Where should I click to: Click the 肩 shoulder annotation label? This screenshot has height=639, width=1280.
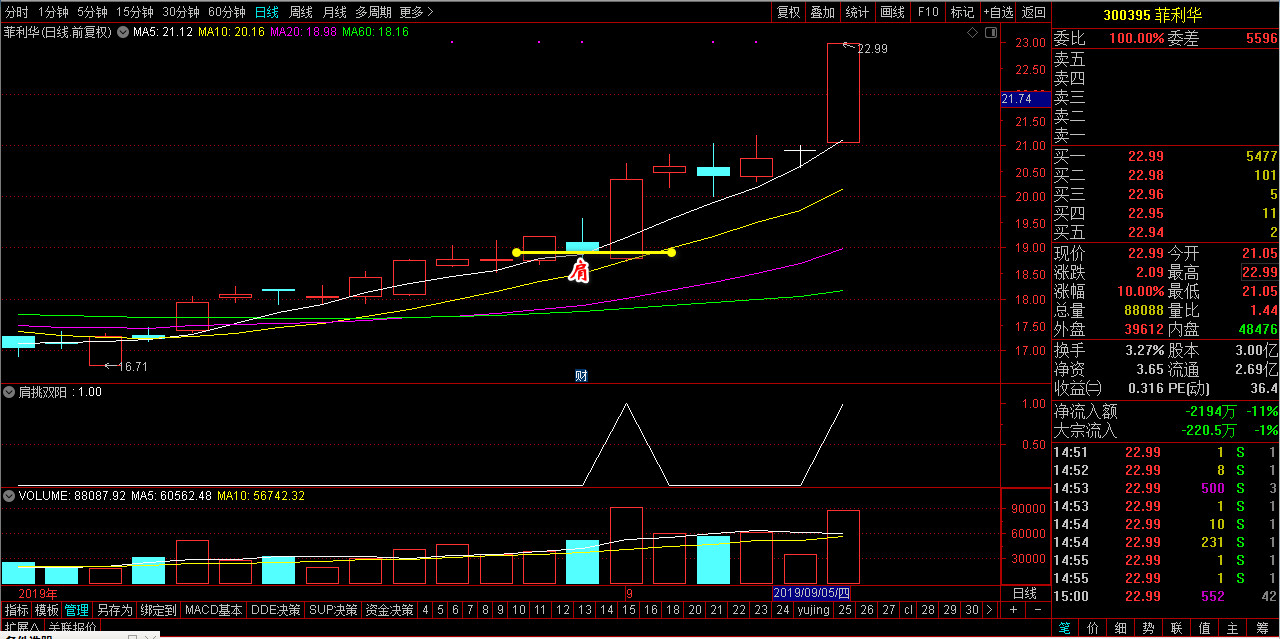coord(579,271)
